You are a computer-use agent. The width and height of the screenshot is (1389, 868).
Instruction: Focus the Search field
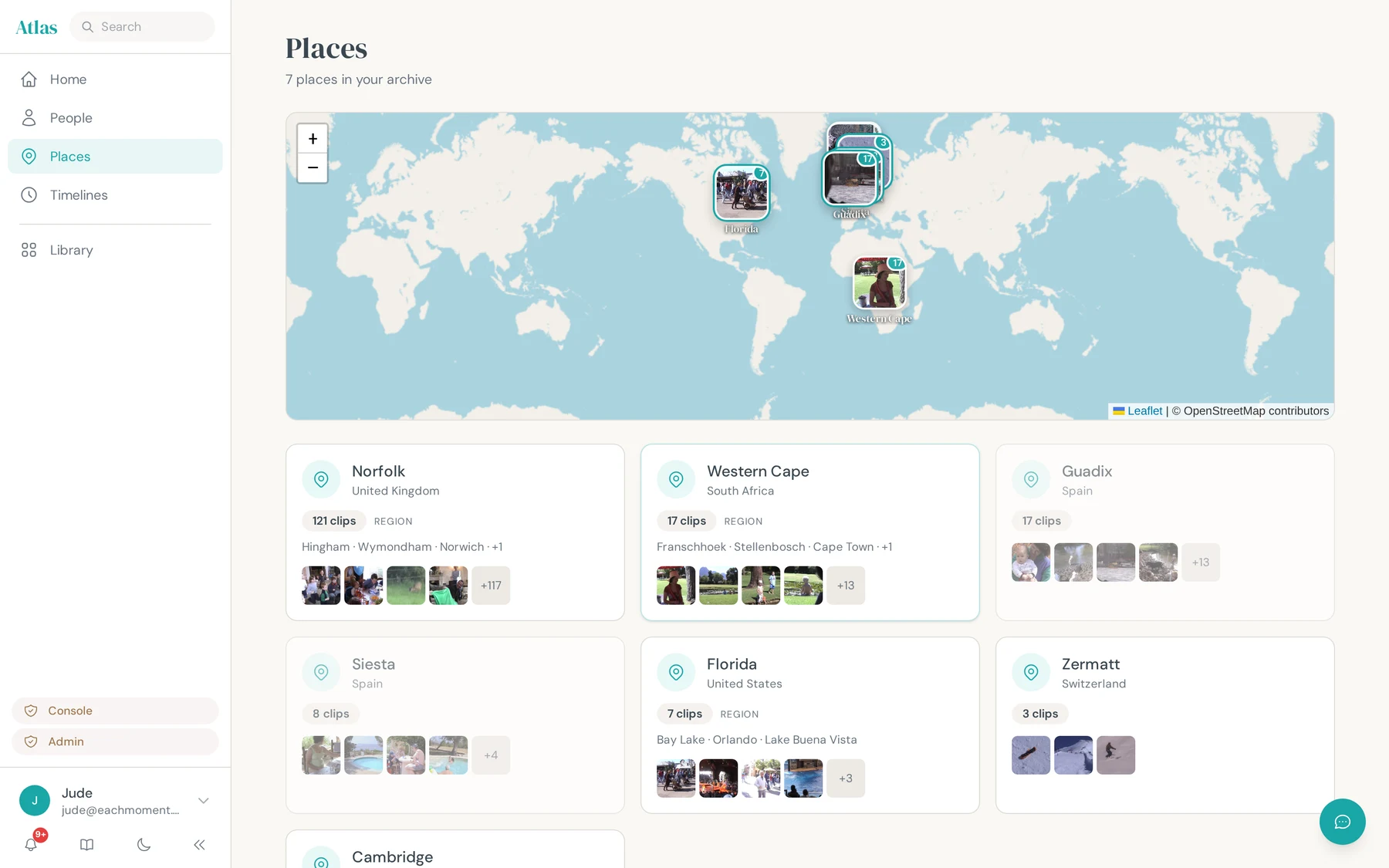(x=142, y=27)
